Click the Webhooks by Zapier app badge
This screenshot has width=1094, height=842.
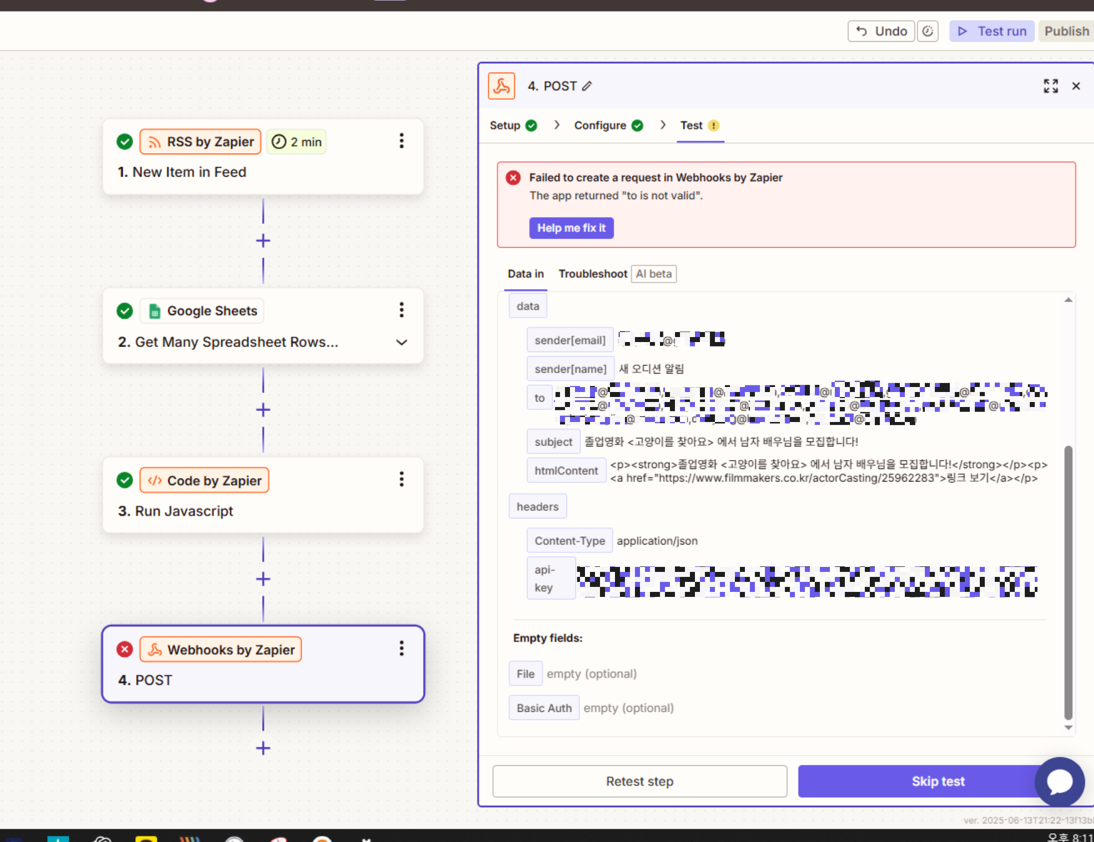pos(220,649)
